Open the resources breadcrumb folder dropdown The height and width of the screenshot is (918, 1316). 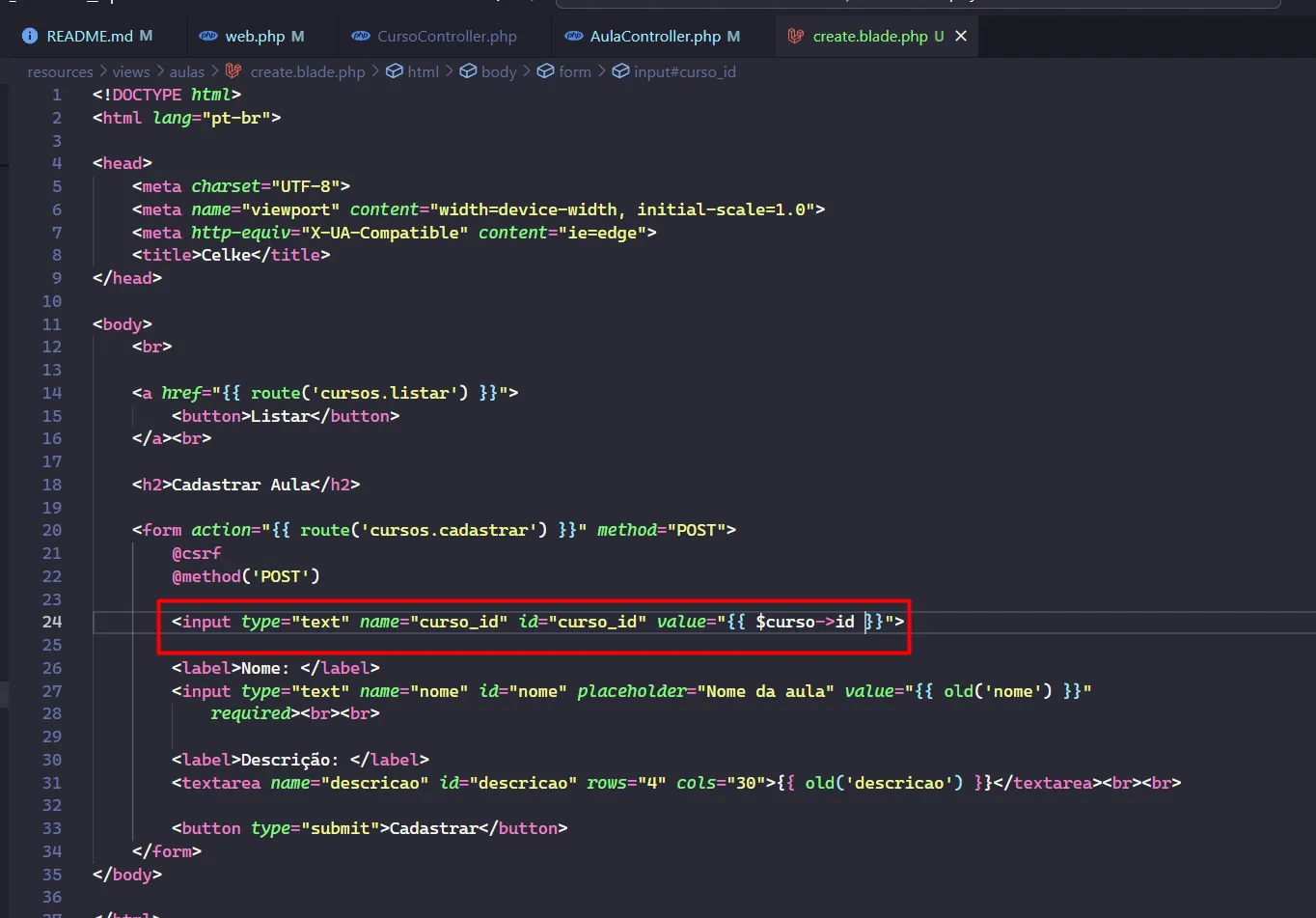point(60,71)
